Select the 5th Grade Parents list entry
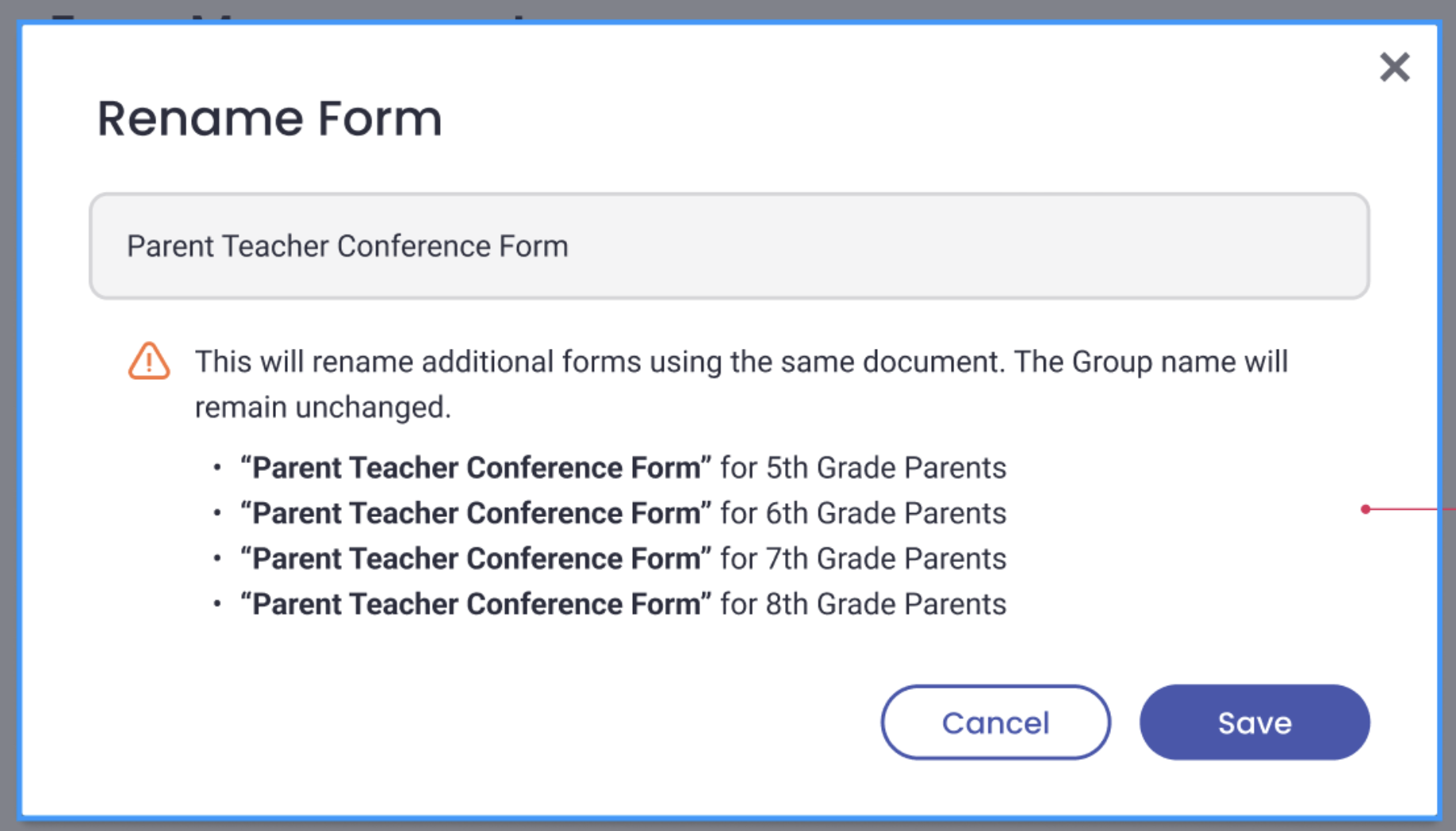Screen dimensions: 1456x831 (623, 468)
